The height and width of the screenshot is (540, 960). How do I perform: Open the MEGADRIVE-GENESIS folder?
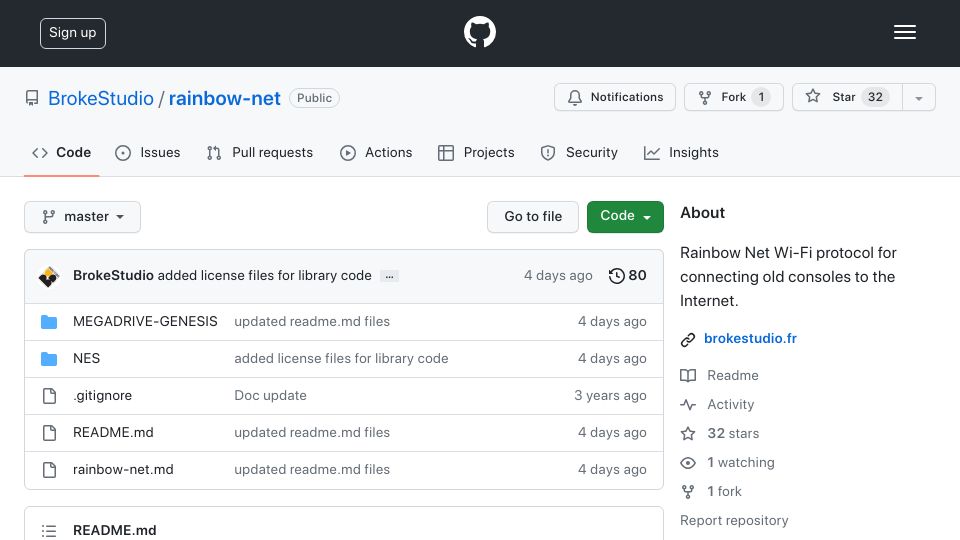point(145,321)
